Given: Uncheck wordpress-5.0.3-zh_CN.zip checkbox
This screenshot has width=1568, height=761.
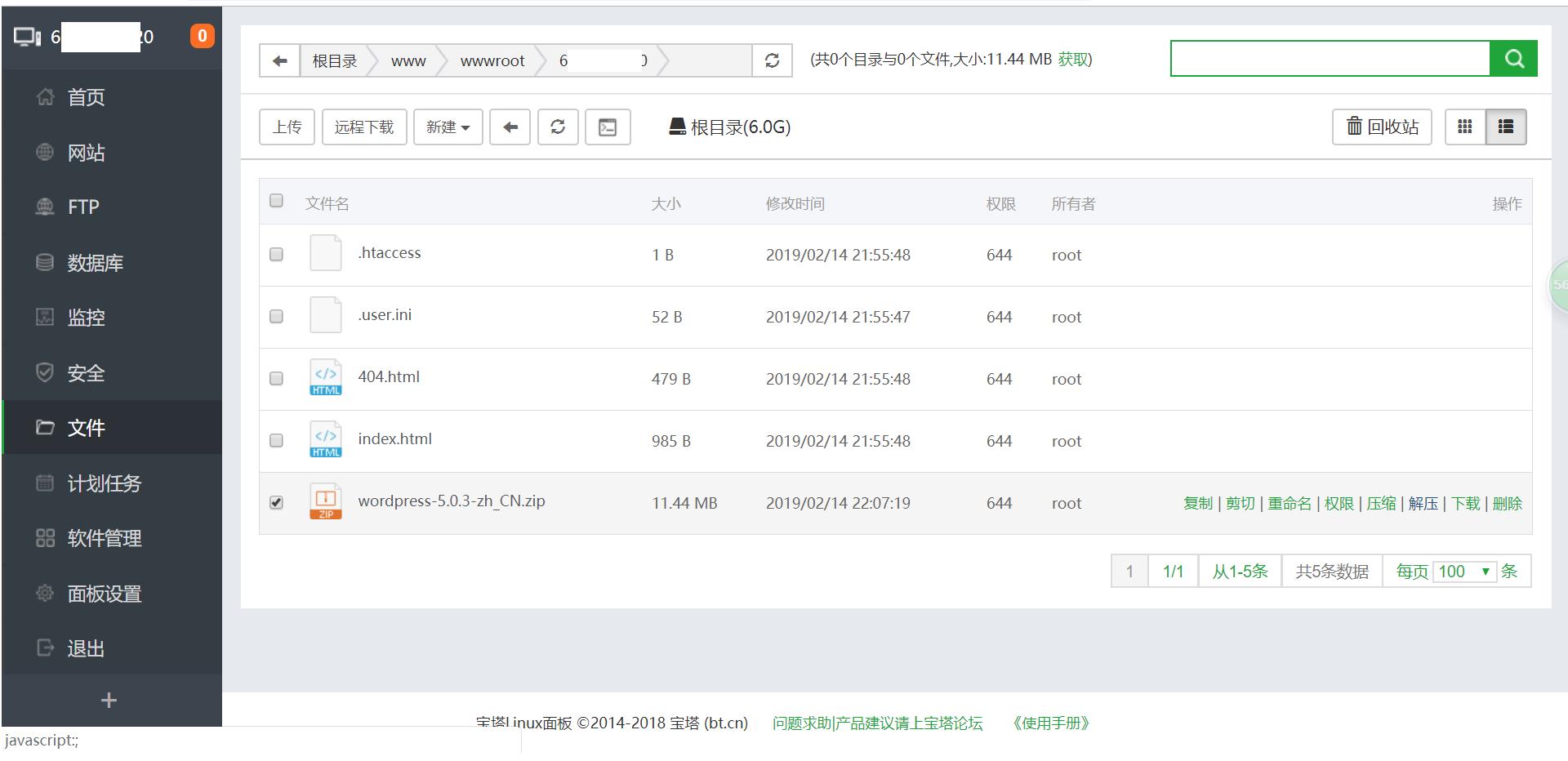Looking at the screenshot, I should click(276, 502).
